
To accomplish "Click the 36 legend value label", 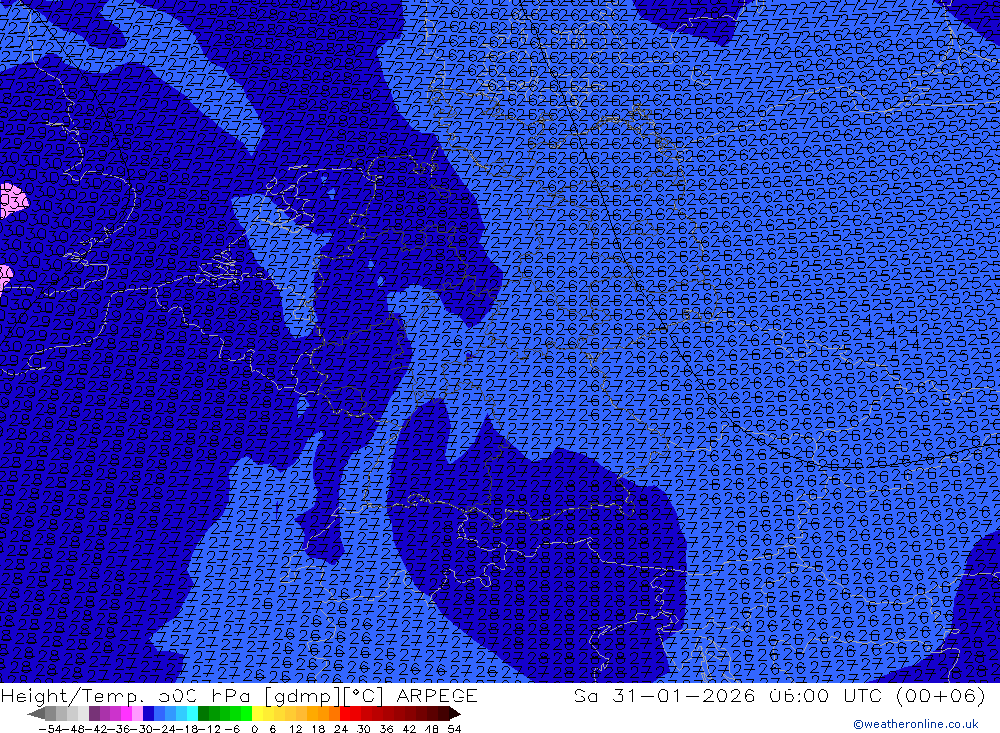I will click(386, 729).
